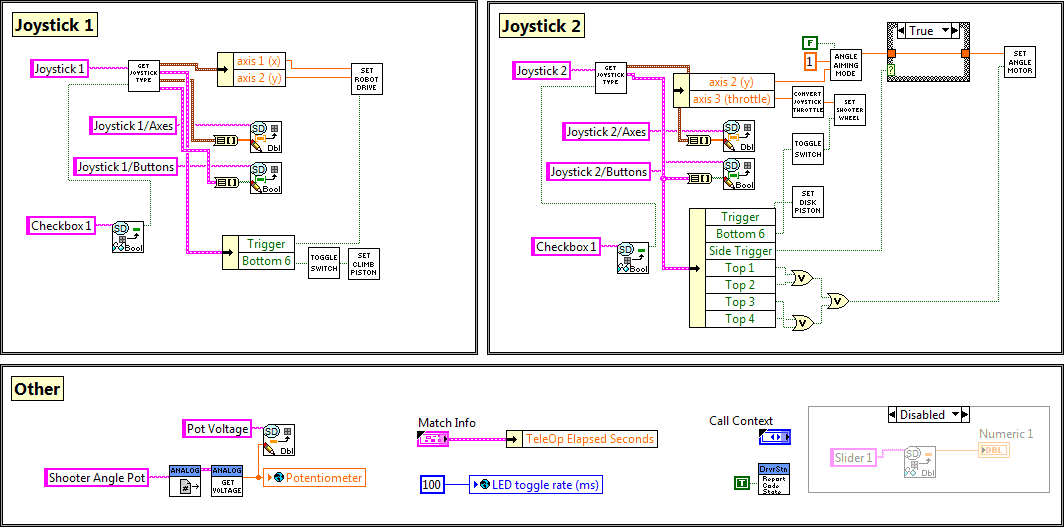Viewport: 1064px width, 527px height.
Task: Click the numeric constant 100
Action: coord(432,485)
